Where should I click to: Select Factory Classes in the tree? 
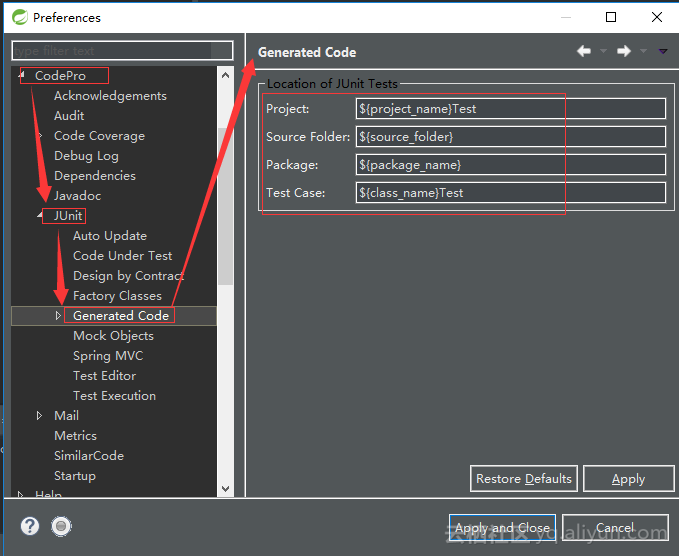pos(117,296)
